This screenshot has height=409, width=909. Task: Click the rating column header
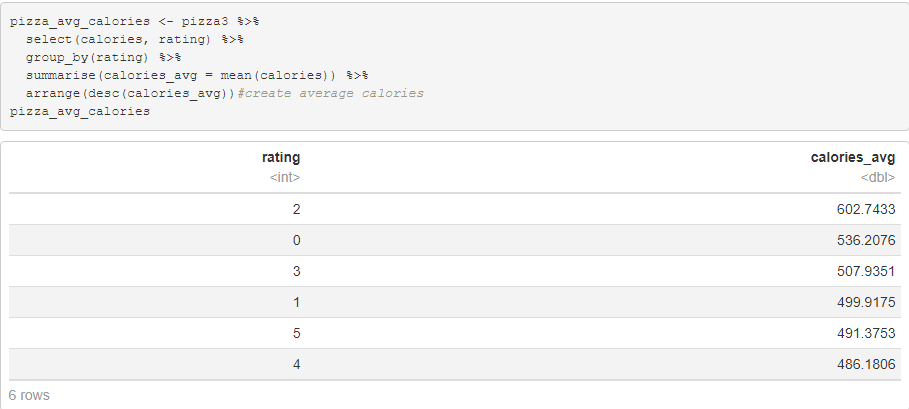(x=280, y=157)
